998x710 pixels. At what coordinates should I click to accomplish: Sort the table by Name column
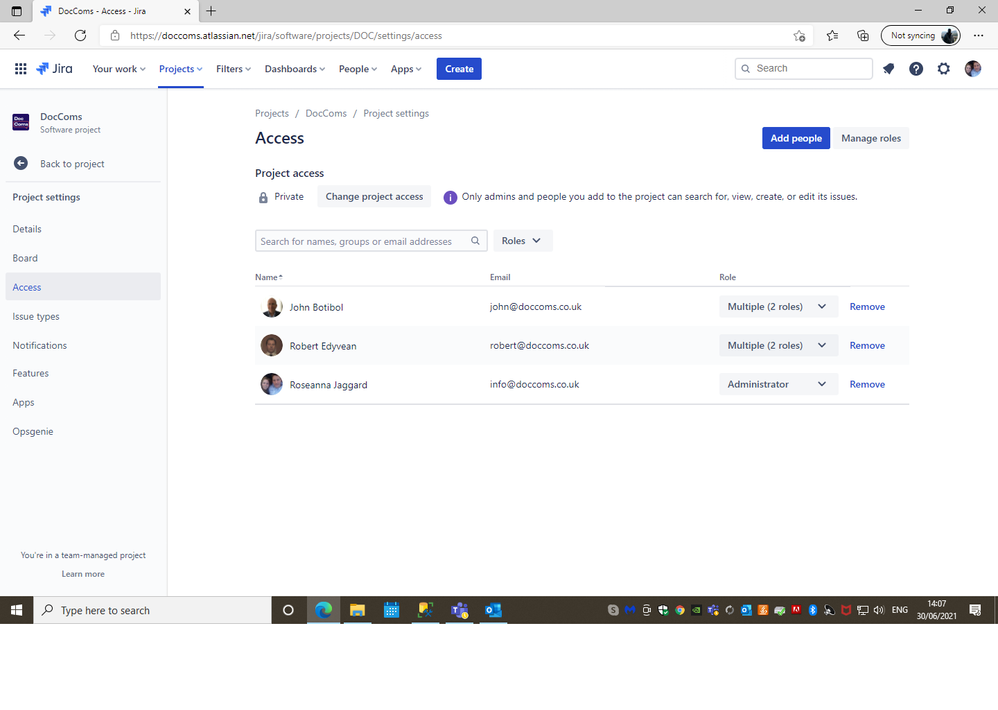[x=269, y=277]
